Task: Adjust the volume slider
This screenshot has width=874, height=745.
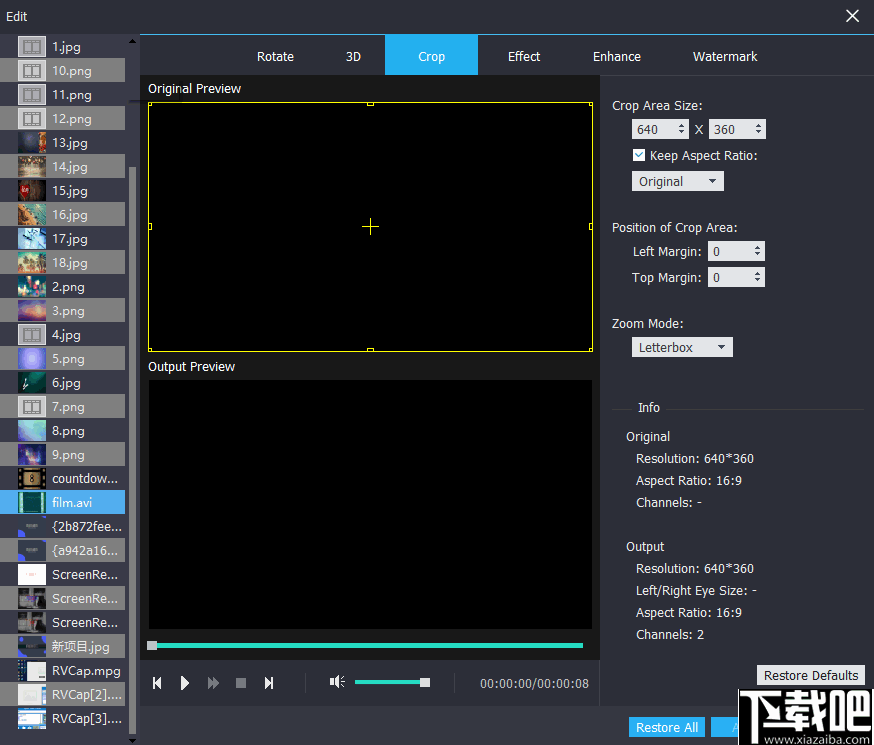Action: pos(424,682)
